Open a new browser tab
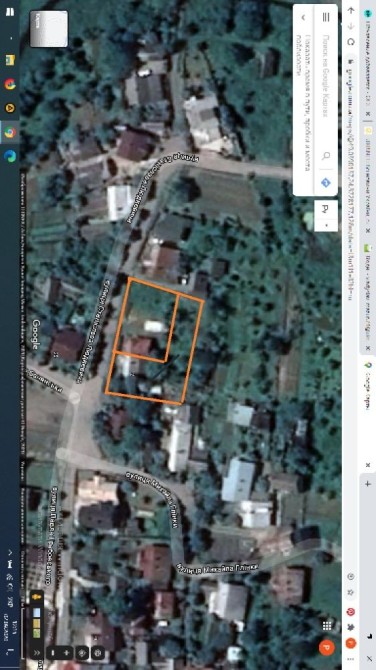Image resolution: width=376 pixels, height=670 pixels. pyautogui.click(x=367, y=484)
